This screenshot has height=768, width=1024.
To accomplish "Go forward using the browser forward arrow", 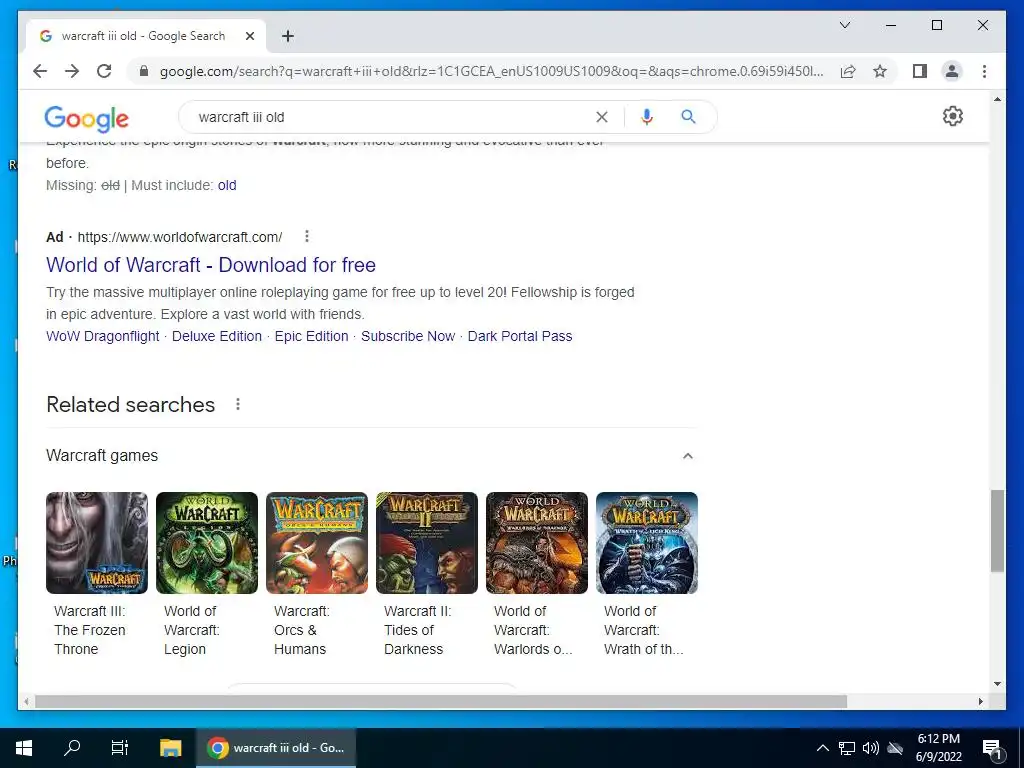I will coord(72,71).
